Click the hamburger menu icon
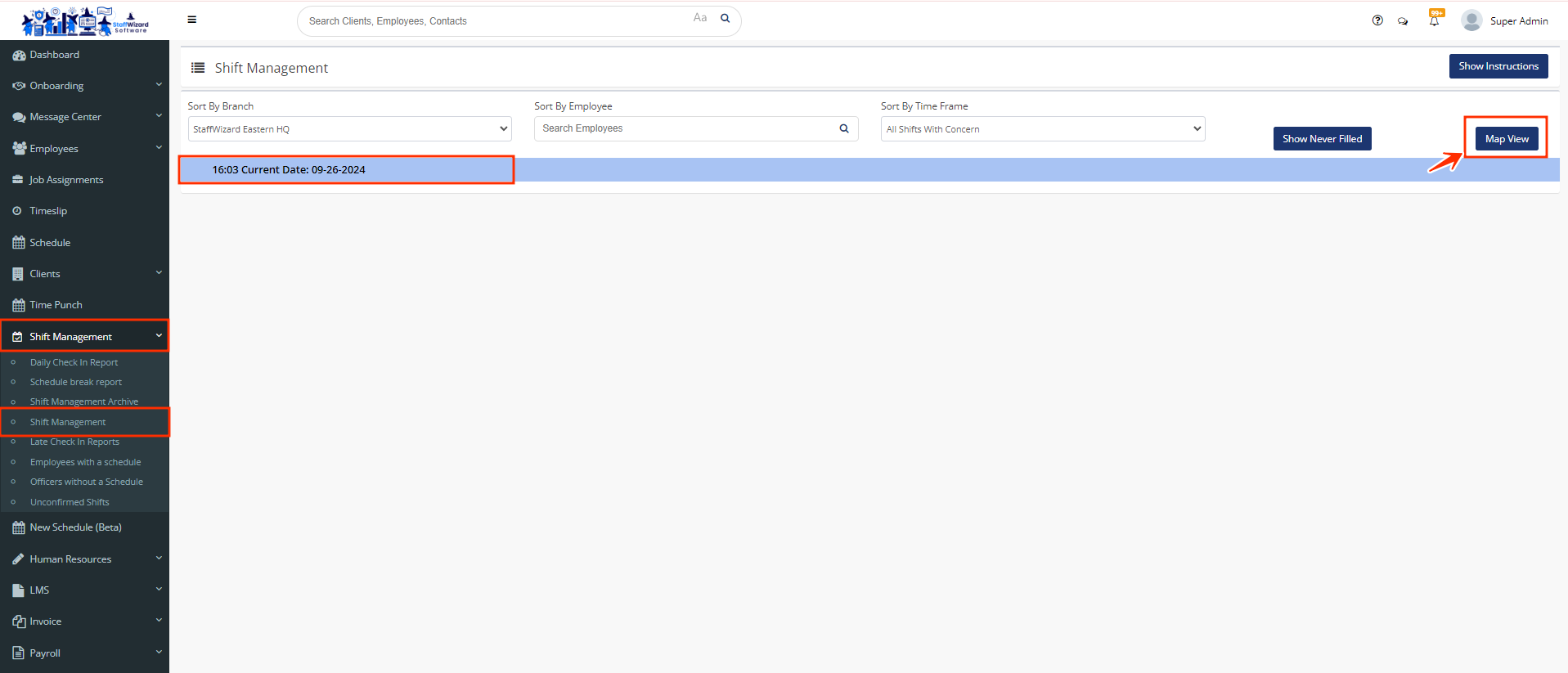Viewport: 1568px width, 673px height. coord(191,20)
